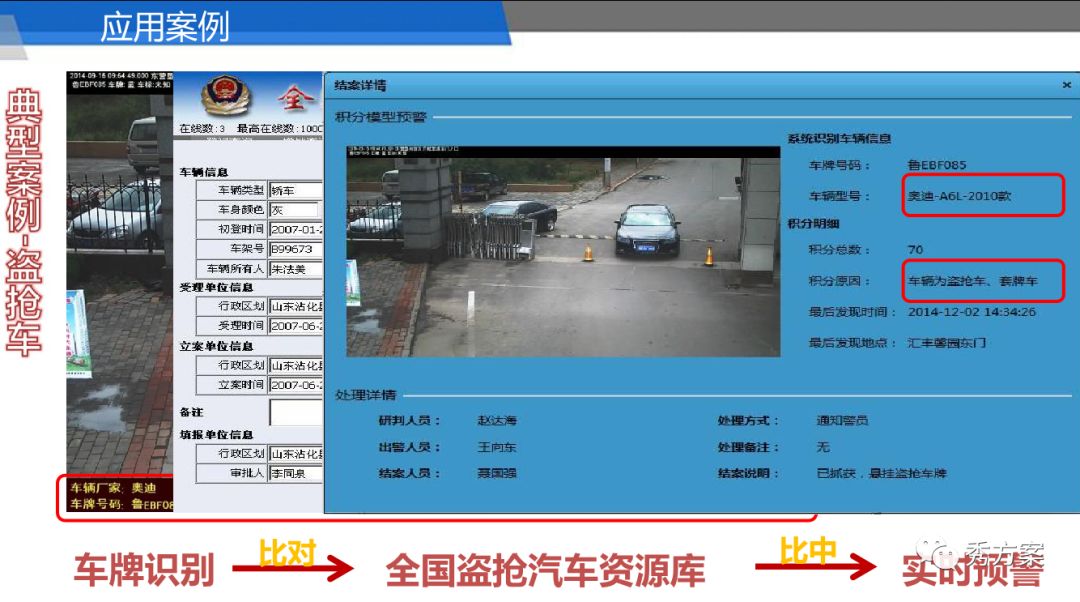Click 行政区划 field under 立案单位信息
Image resolution: width=1080 pixels, height=602 pixels.
295,365
